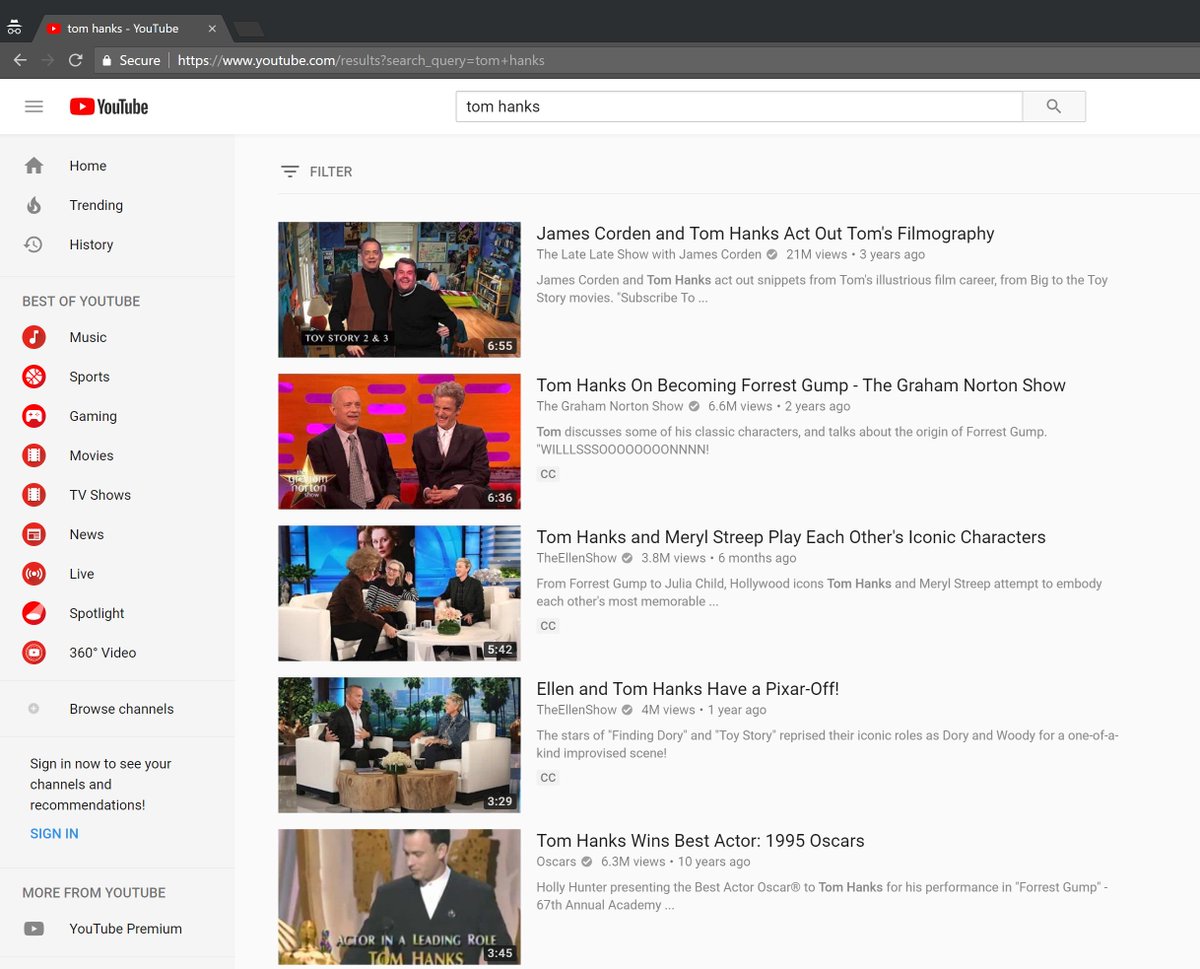Viewport: 1200px width, 969px height.
Task: Click the Browse channels plus icon
Action: 34,709
